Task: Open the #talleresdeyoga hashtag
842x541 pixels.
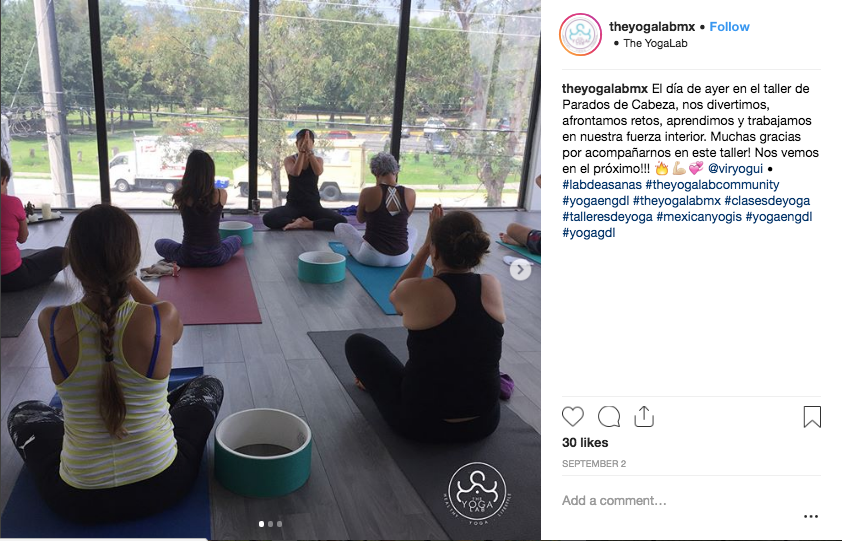Action: (607, 217)
